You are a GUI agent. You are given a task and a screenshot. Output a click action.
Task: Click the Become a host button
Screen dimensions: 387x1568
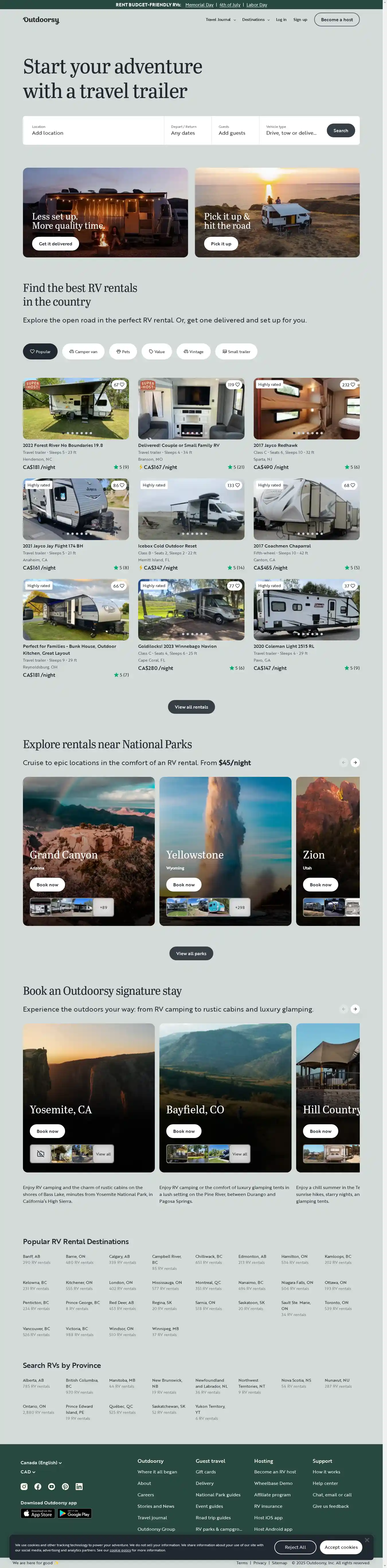[337, 19]
